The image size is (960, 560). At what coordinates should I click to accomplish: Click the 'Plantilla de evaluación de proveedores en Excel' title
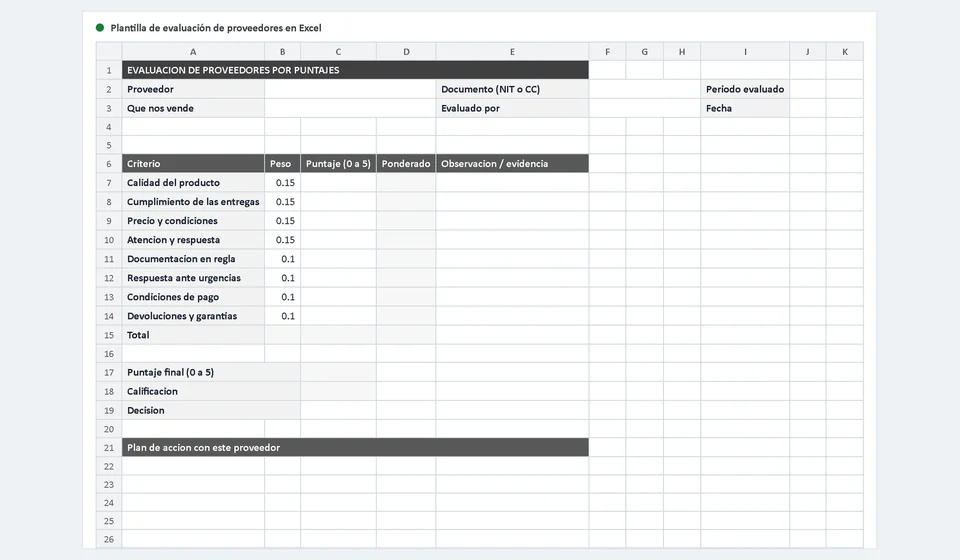tap(216, 28)
